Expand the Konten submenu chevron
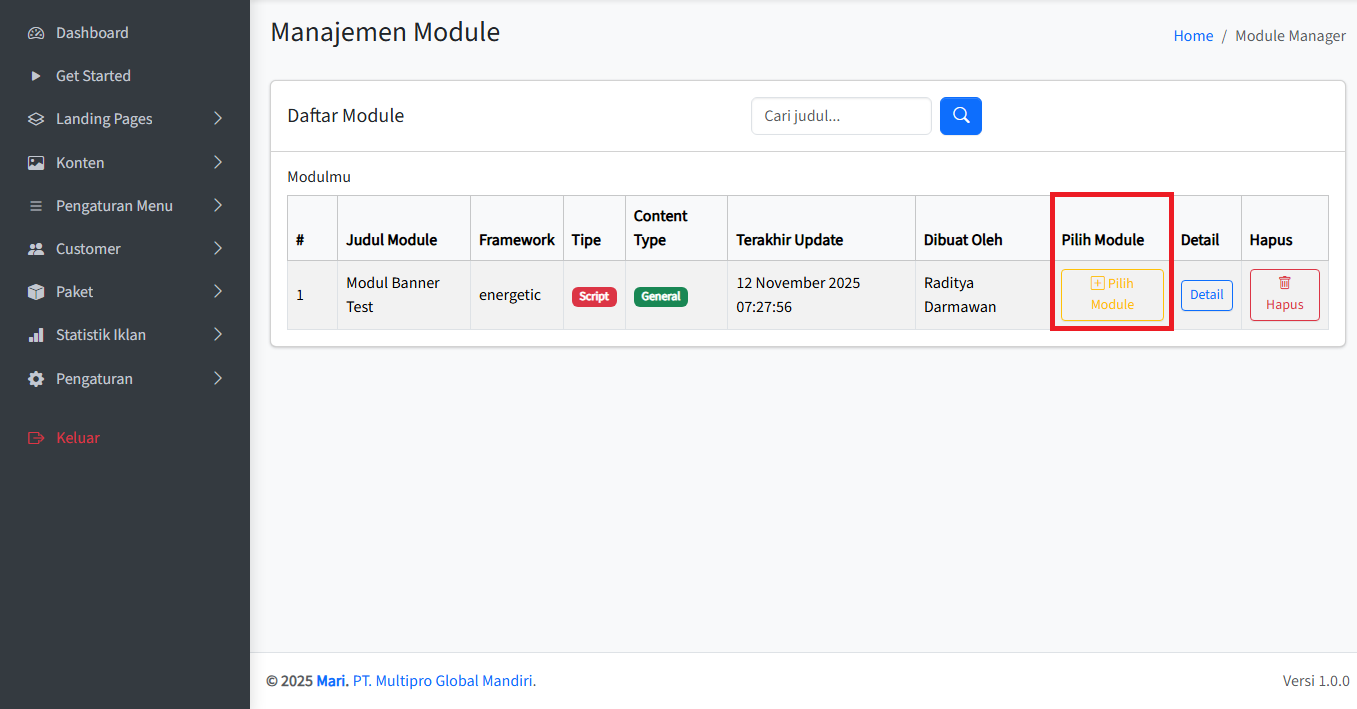Viewport: 1357px width, 709px height. [x=218, y=162]
